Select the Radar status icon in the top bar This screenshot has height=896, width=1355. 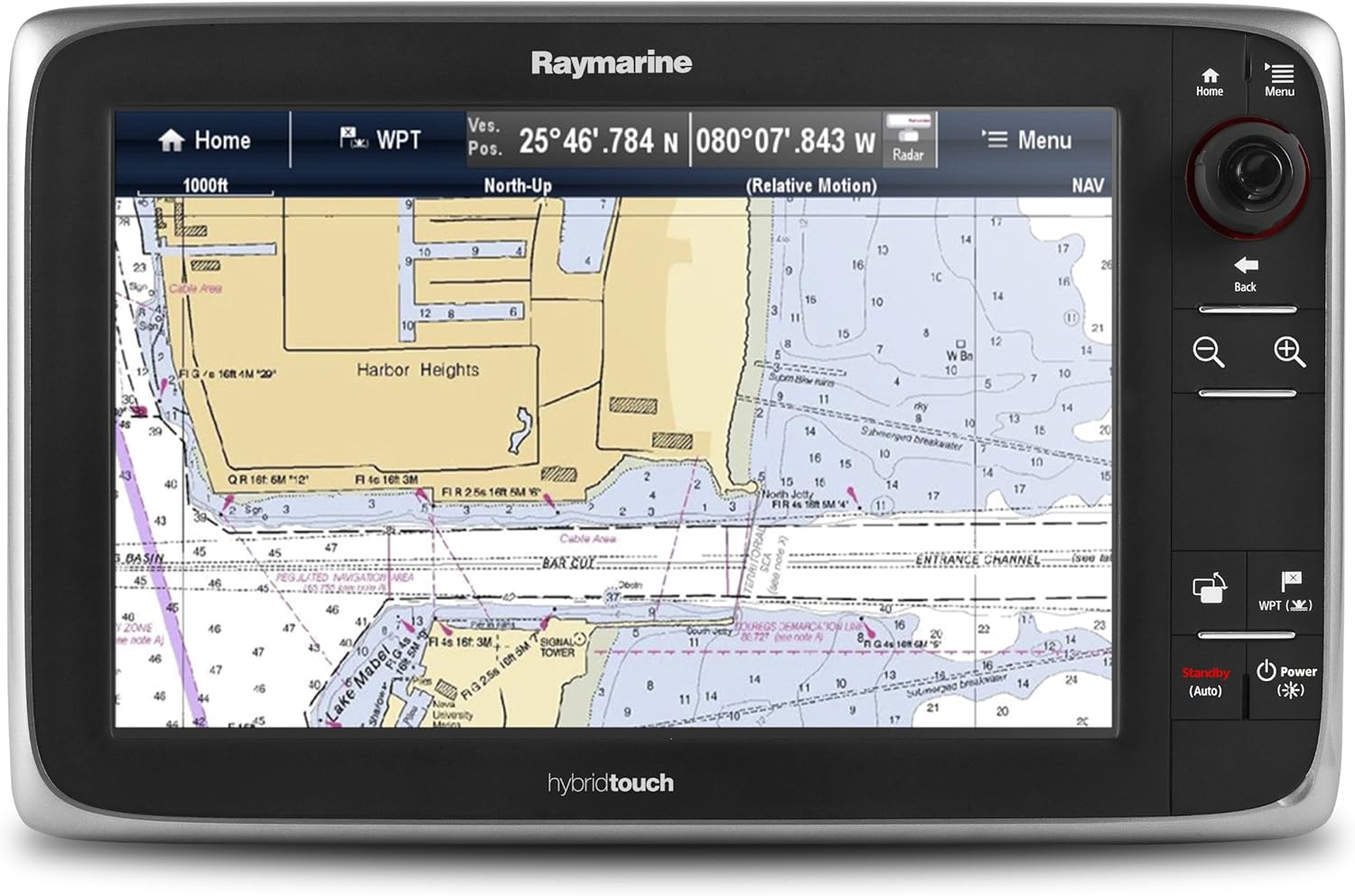coord(910,140)
